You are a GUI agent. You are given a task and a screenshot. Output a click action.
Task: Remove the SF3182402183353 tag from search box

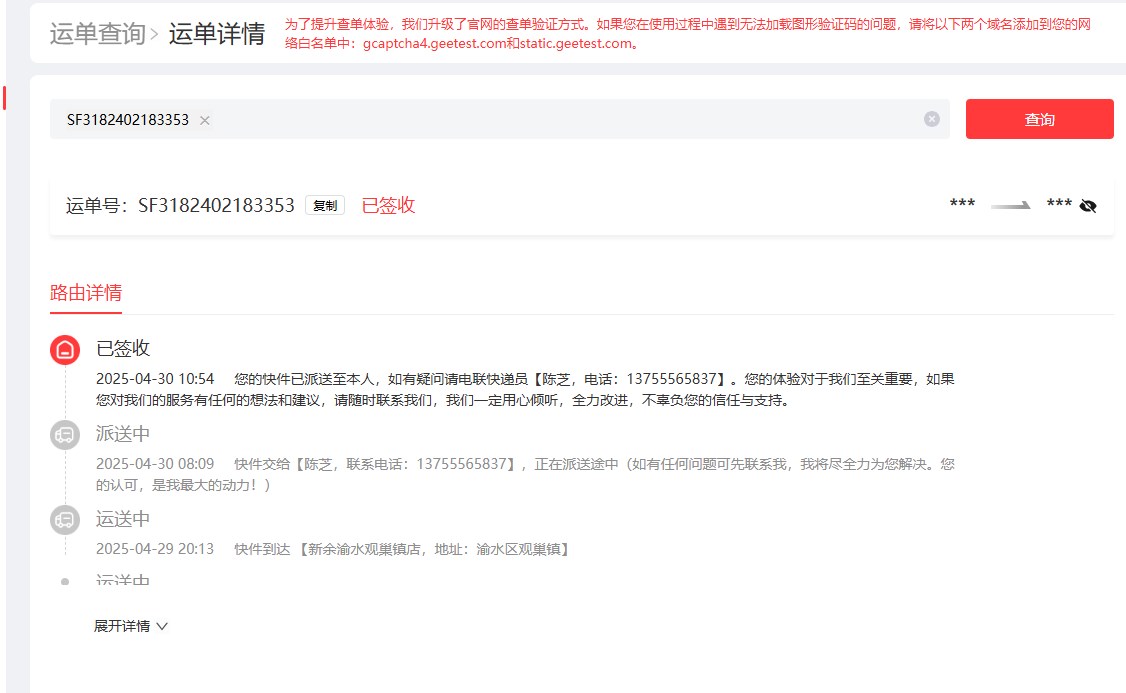[x=205, y=120]
